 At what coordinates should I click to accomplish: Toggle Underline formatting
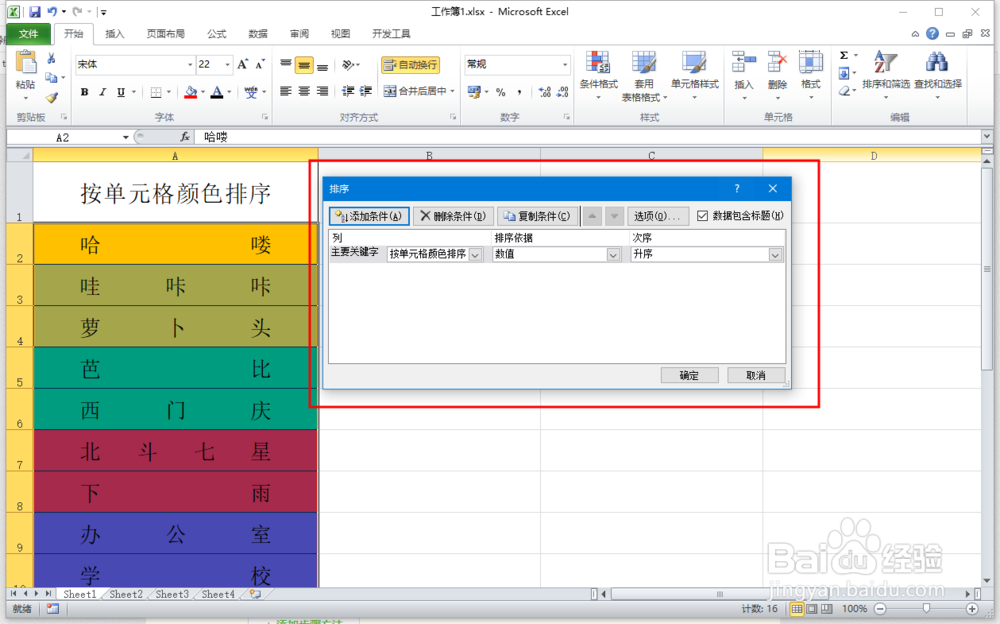pyautogui.click(x=121, y=93)
